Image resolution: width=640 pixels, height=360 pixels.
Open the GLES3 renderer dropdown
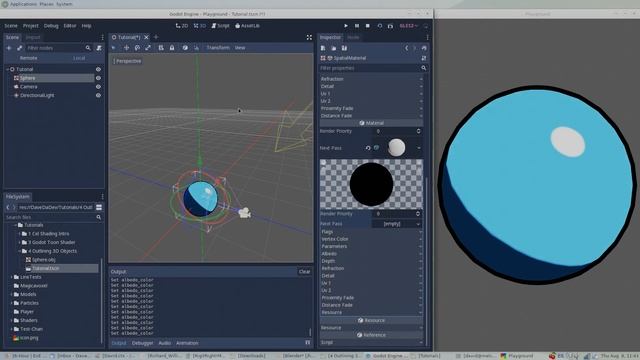tap(408, 26)
